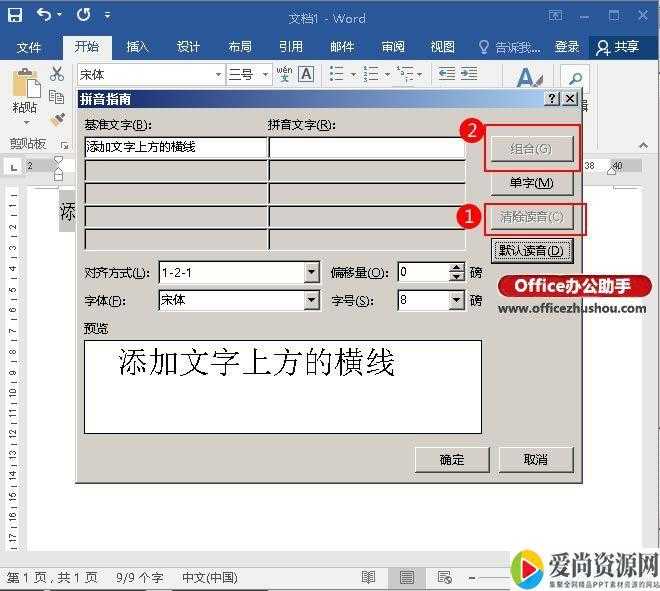Click the Bullets list icon
This screenshot has width=660, height=591.
click(336, 74)
